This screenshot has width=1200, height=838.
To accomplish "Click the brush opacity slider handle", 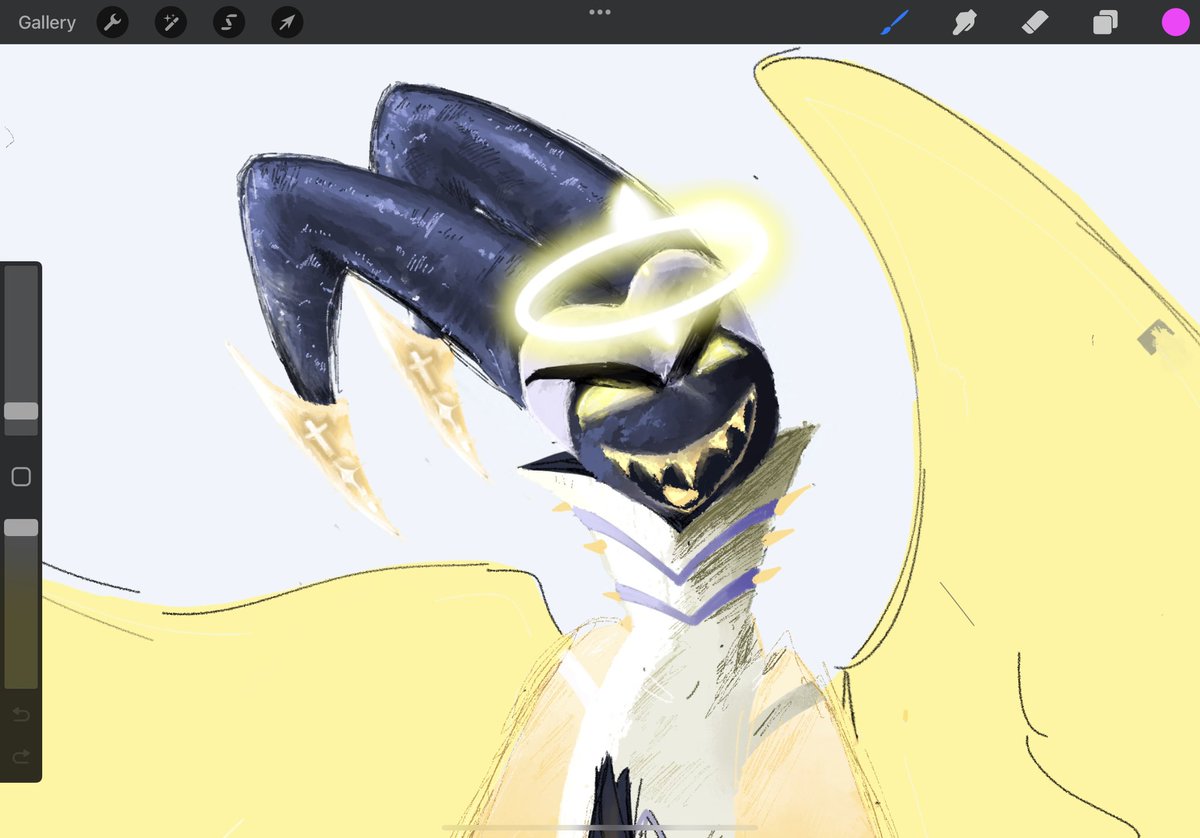I will tap(21, 527).
